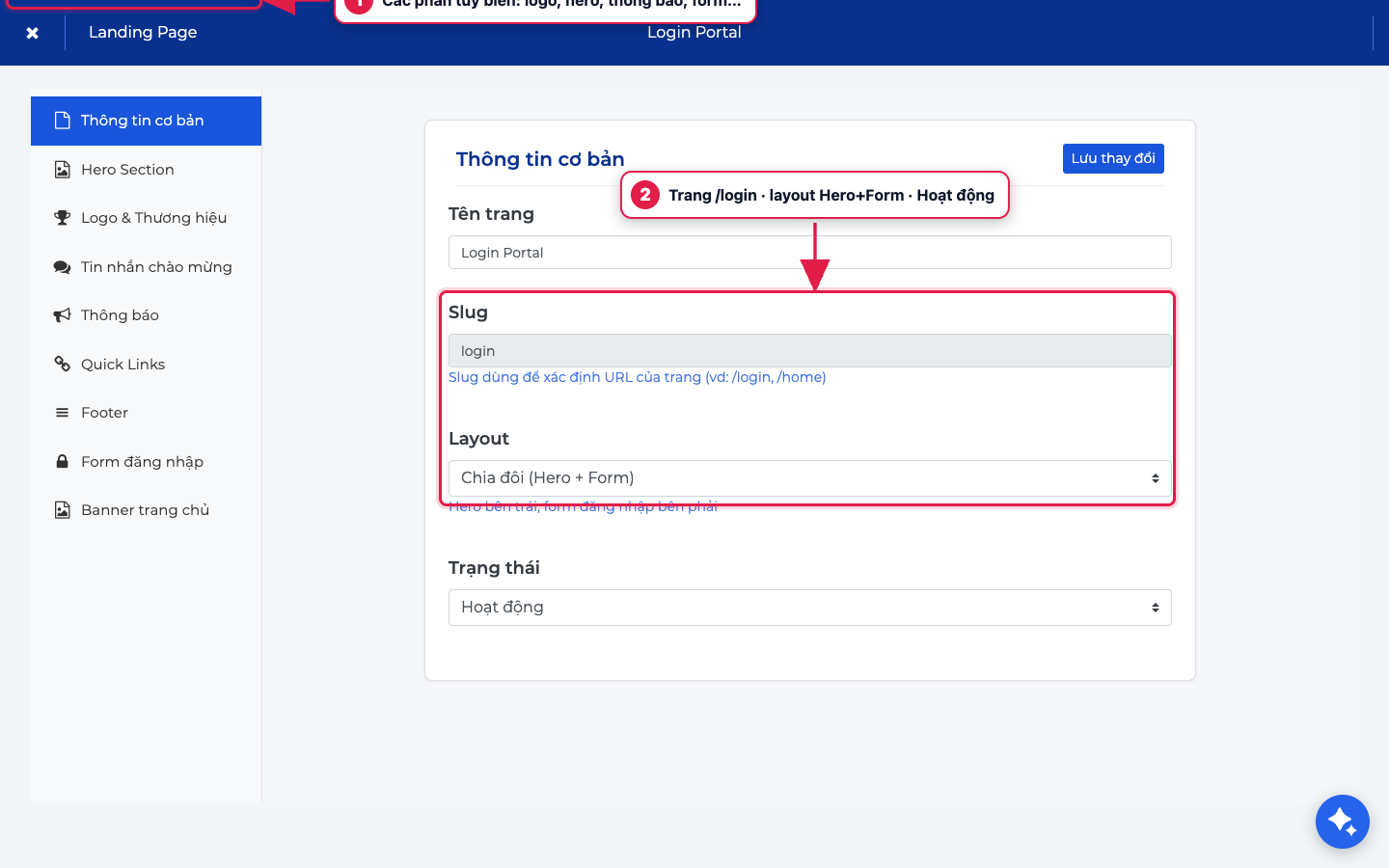The image size is (1389, 868).
Task: Click the Trạng thái label
Action: coord(494,568)
